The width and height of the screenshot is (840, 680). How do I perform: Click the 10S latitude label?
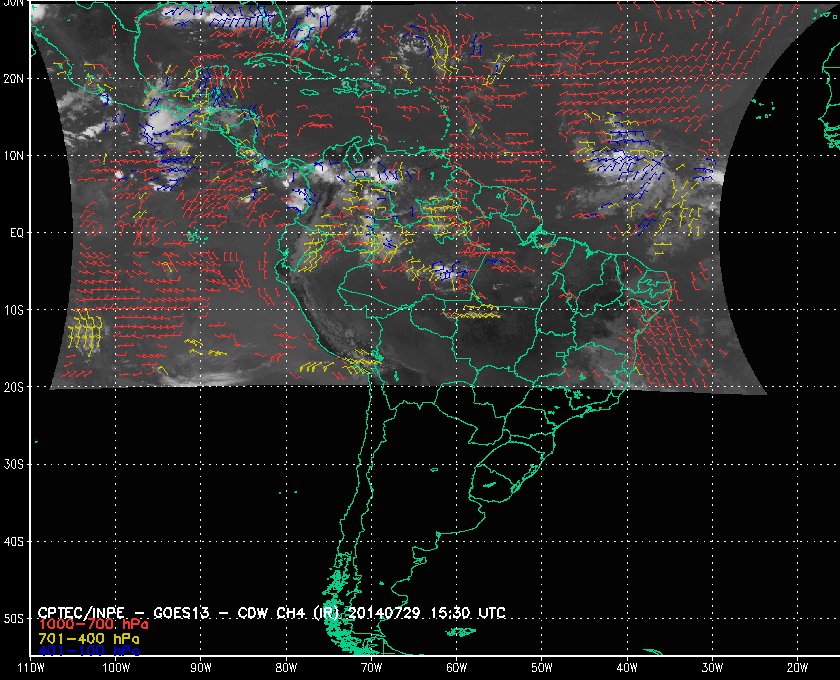(14, 310)
